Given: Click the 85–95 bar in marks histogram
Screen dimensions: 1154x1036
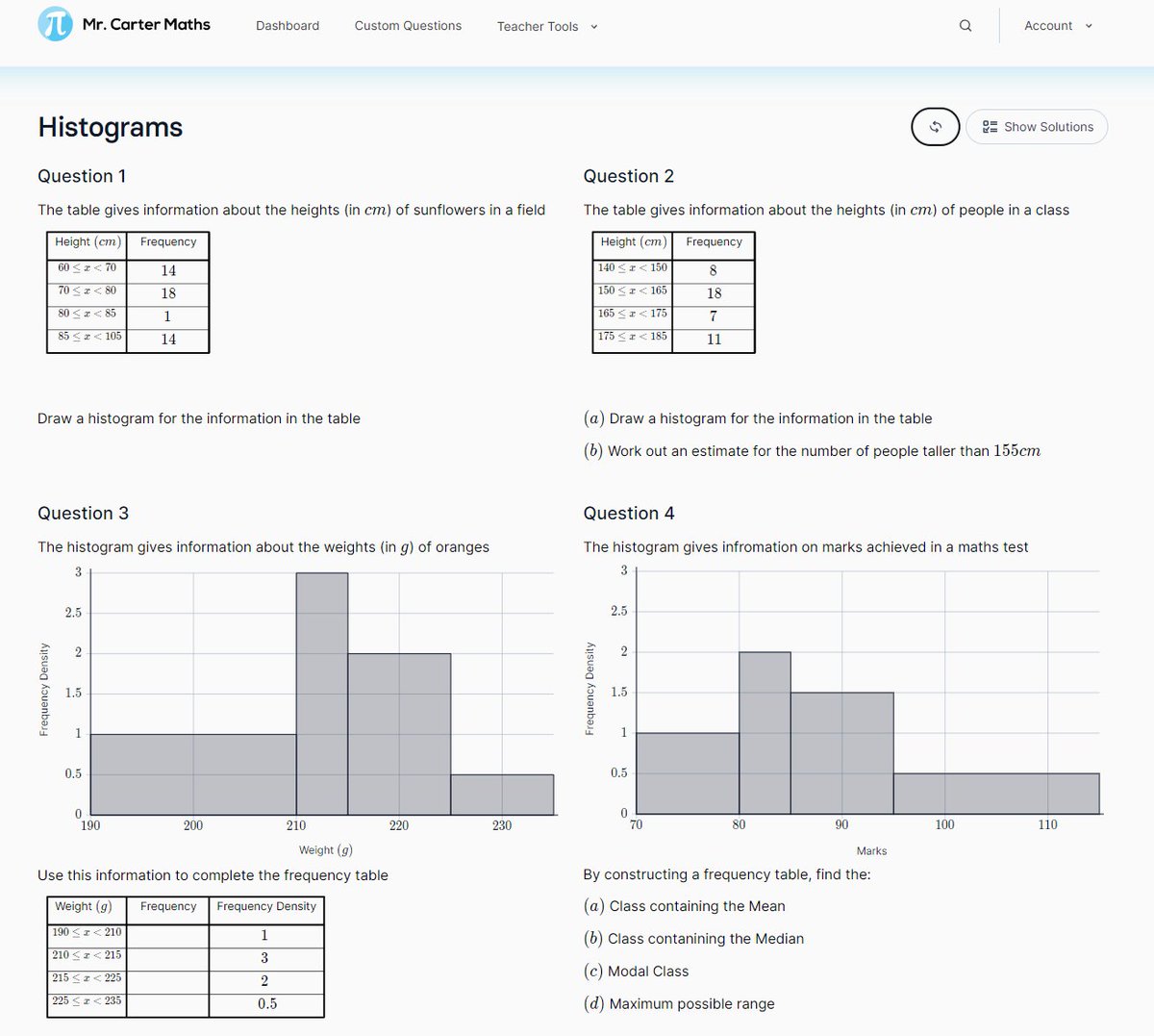Looking at the screenshot, I should [842, 753].
